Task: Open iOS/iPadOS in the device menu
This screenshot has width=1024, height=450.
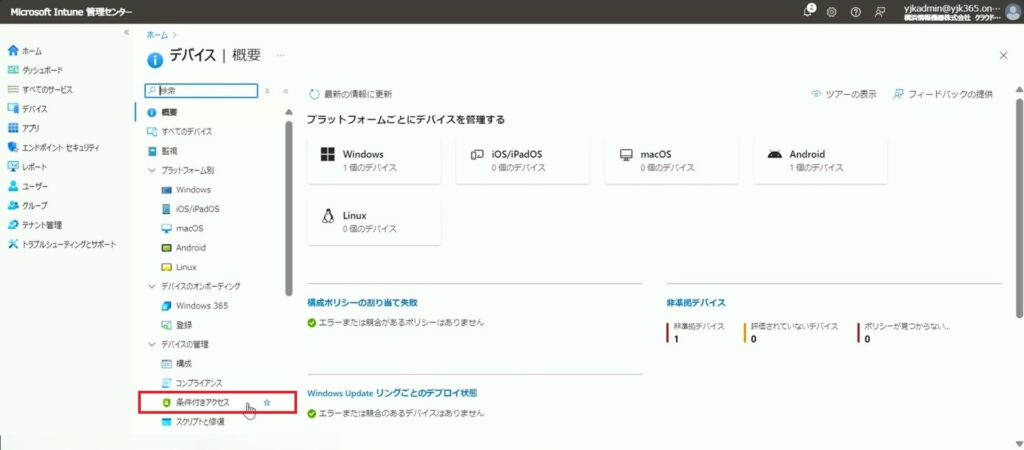Action: coord(189,209)
